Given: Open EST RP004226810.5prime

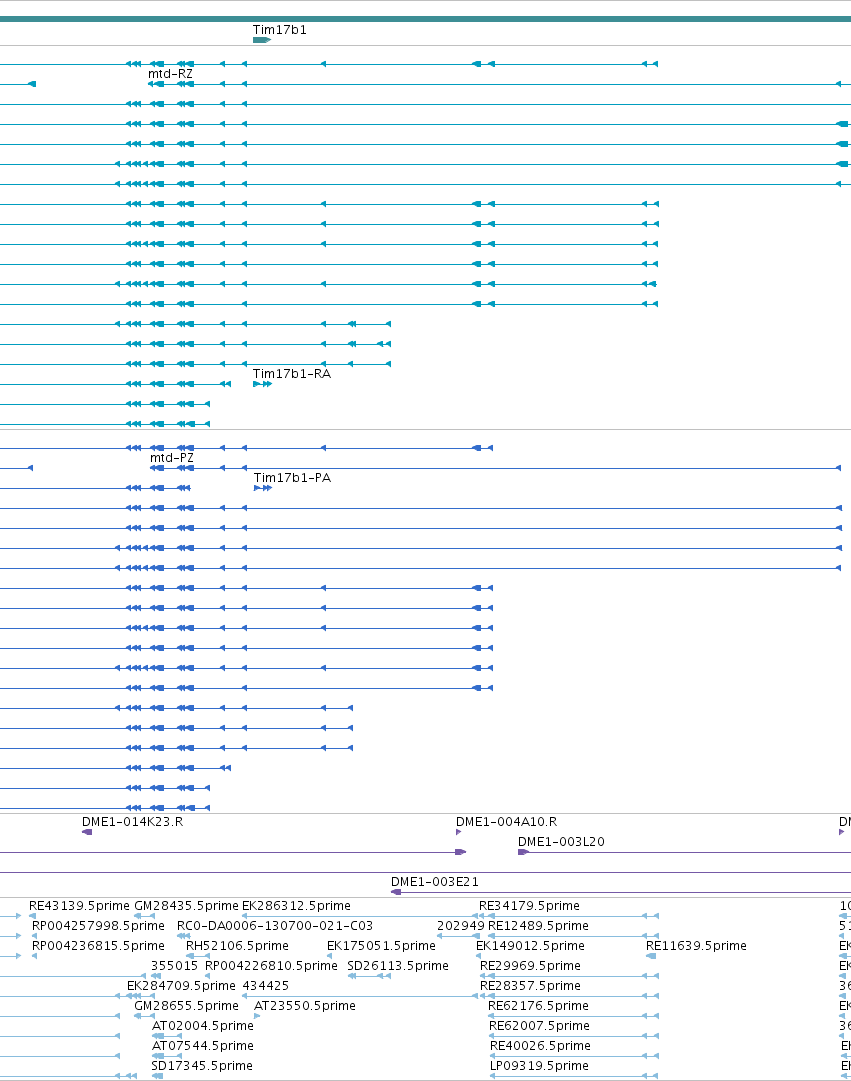Looking at the screenshot, I should [271, 966].
